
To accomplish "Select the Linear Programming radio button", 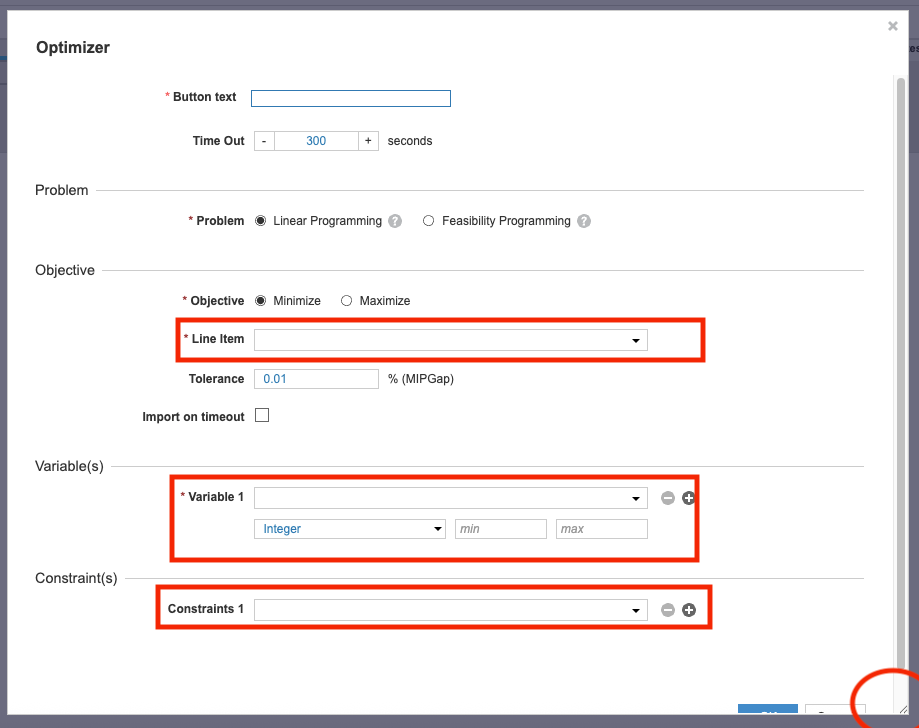I will 261,221.
